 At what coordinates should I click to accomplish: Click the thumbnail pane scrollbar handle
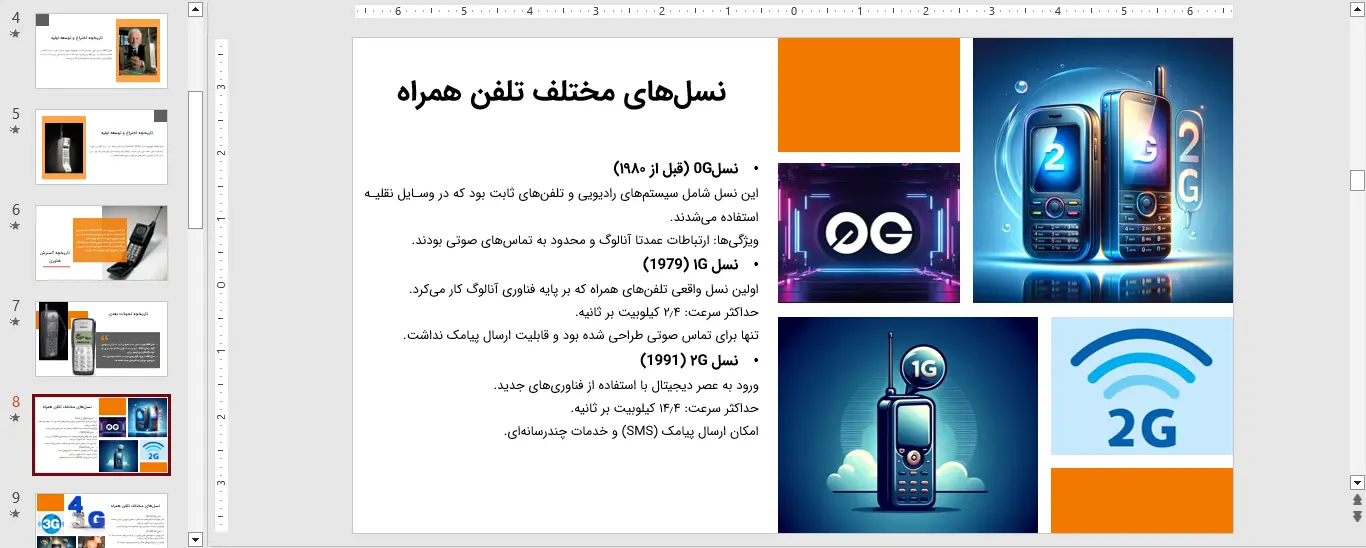196,159
